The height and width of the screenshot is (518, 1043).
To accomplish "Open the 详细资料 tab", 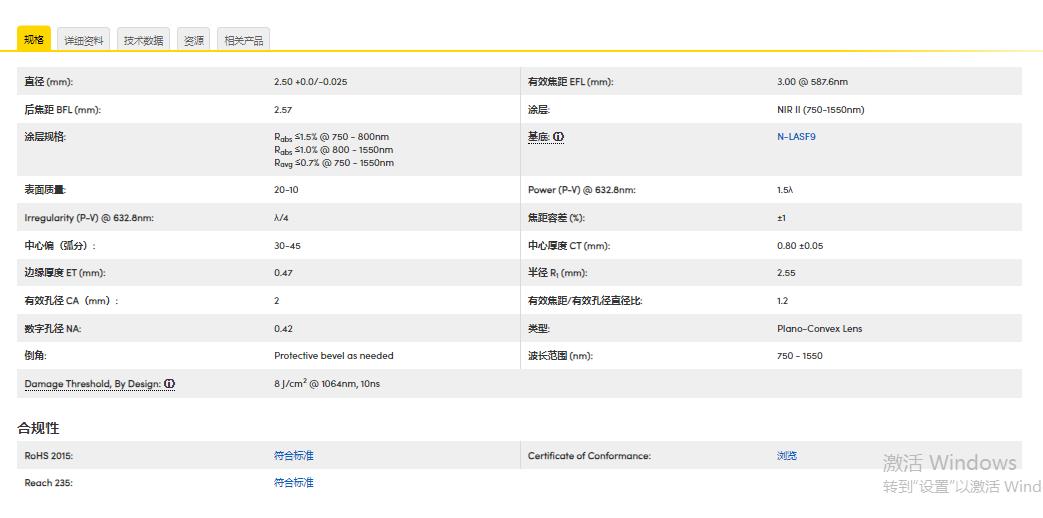I will click(84, 39).
